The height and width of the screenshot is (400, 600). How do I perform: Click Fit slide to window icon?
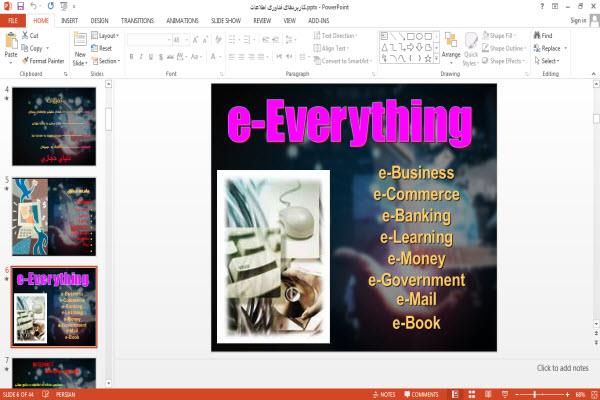pos(594,394)
